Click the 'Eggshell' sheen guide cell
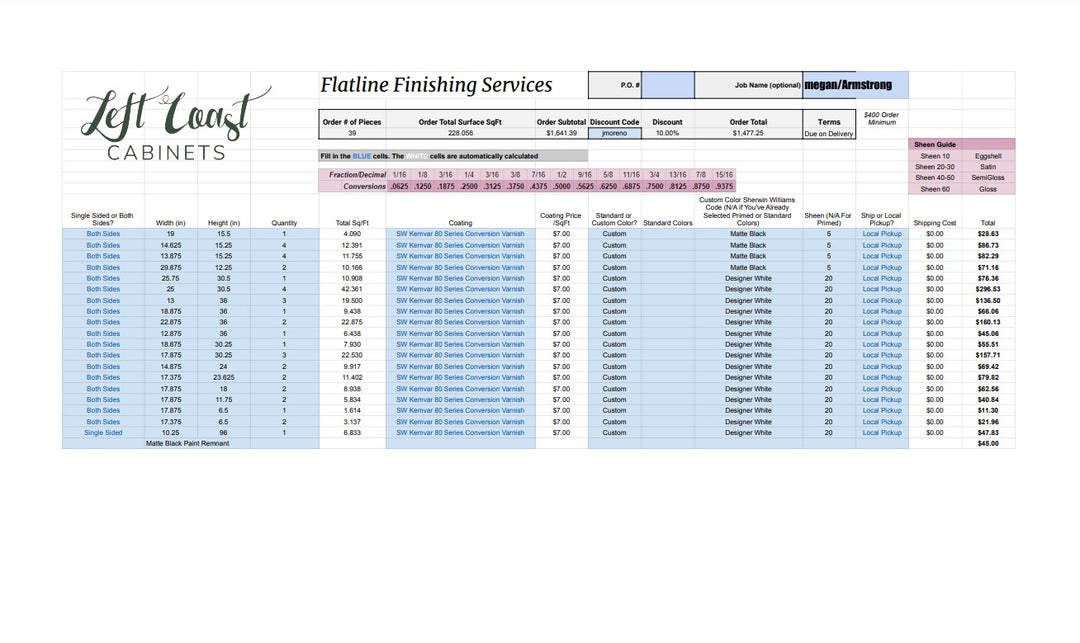 [988, 156]
